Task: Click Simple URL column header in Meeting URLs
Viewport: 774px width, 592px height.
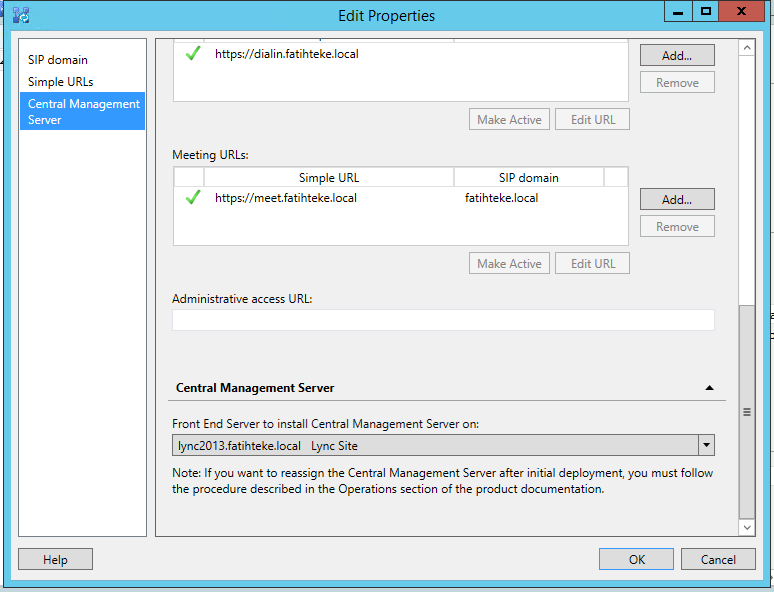Action: coord(329,177)
